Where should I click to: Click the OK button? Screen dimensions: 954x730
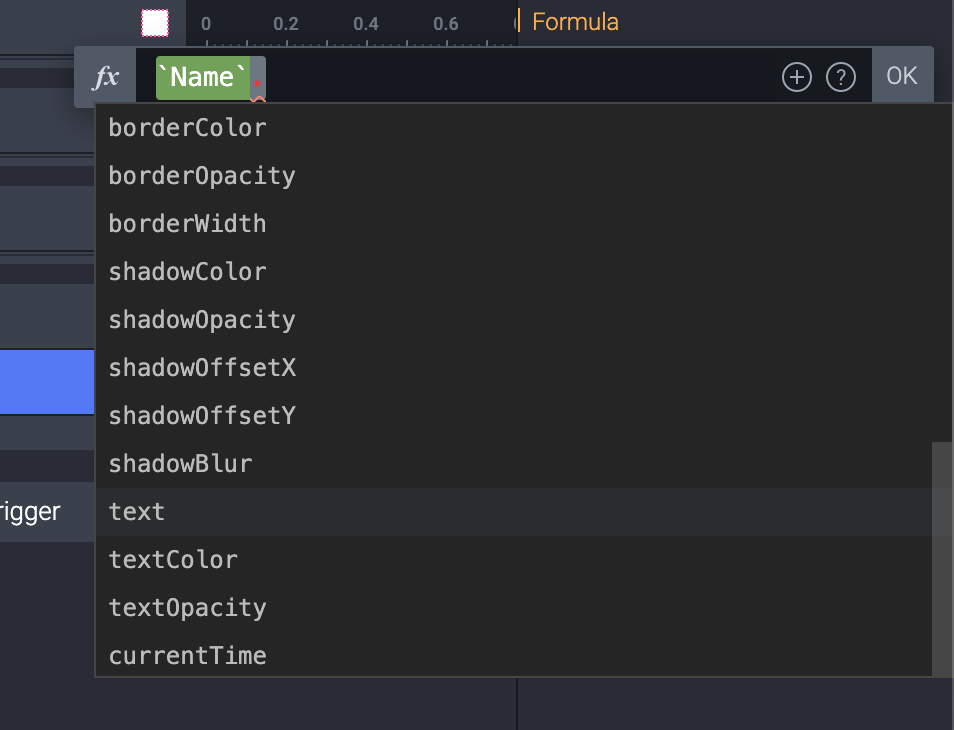[x=902, y=76]
